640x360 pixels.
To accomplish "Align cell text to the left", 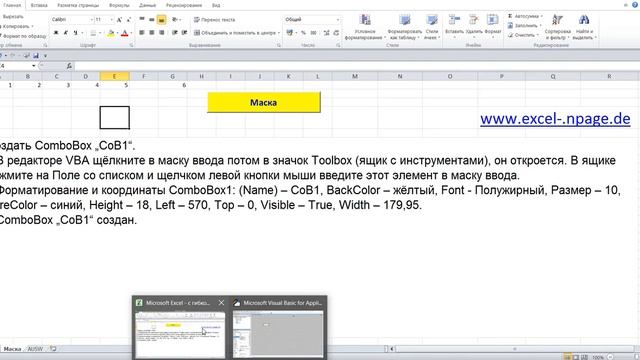I will click(x=142, y=33).
